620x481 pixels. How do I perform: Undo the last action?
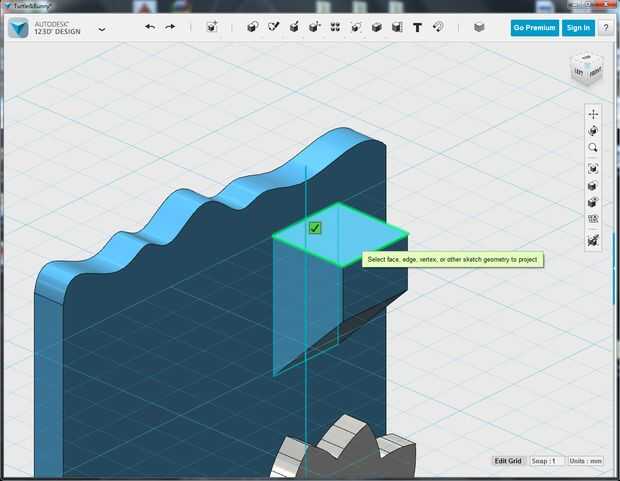pyautogui.click(x=150, y=27)
